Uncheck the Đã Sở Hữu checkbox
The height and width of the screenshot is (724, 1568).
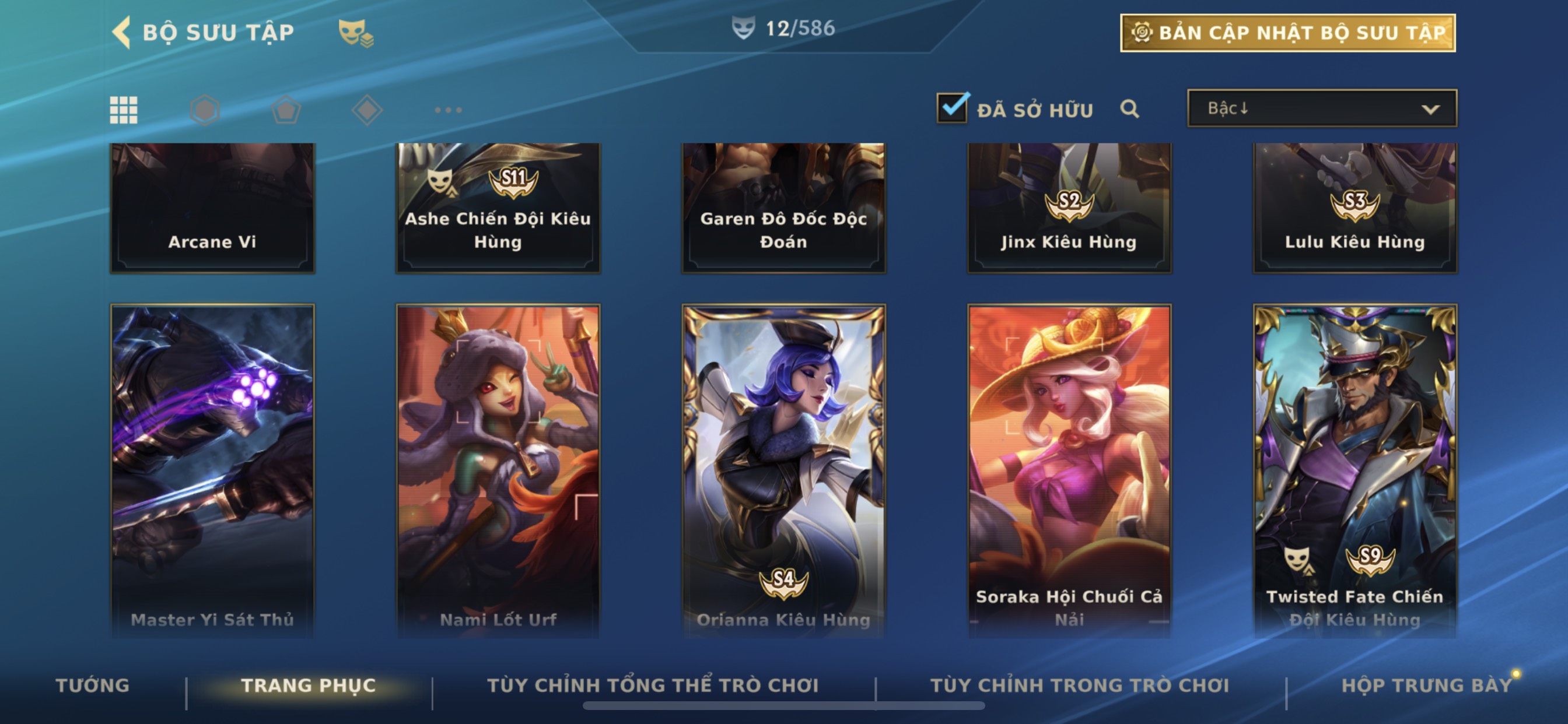coord(952,108)
